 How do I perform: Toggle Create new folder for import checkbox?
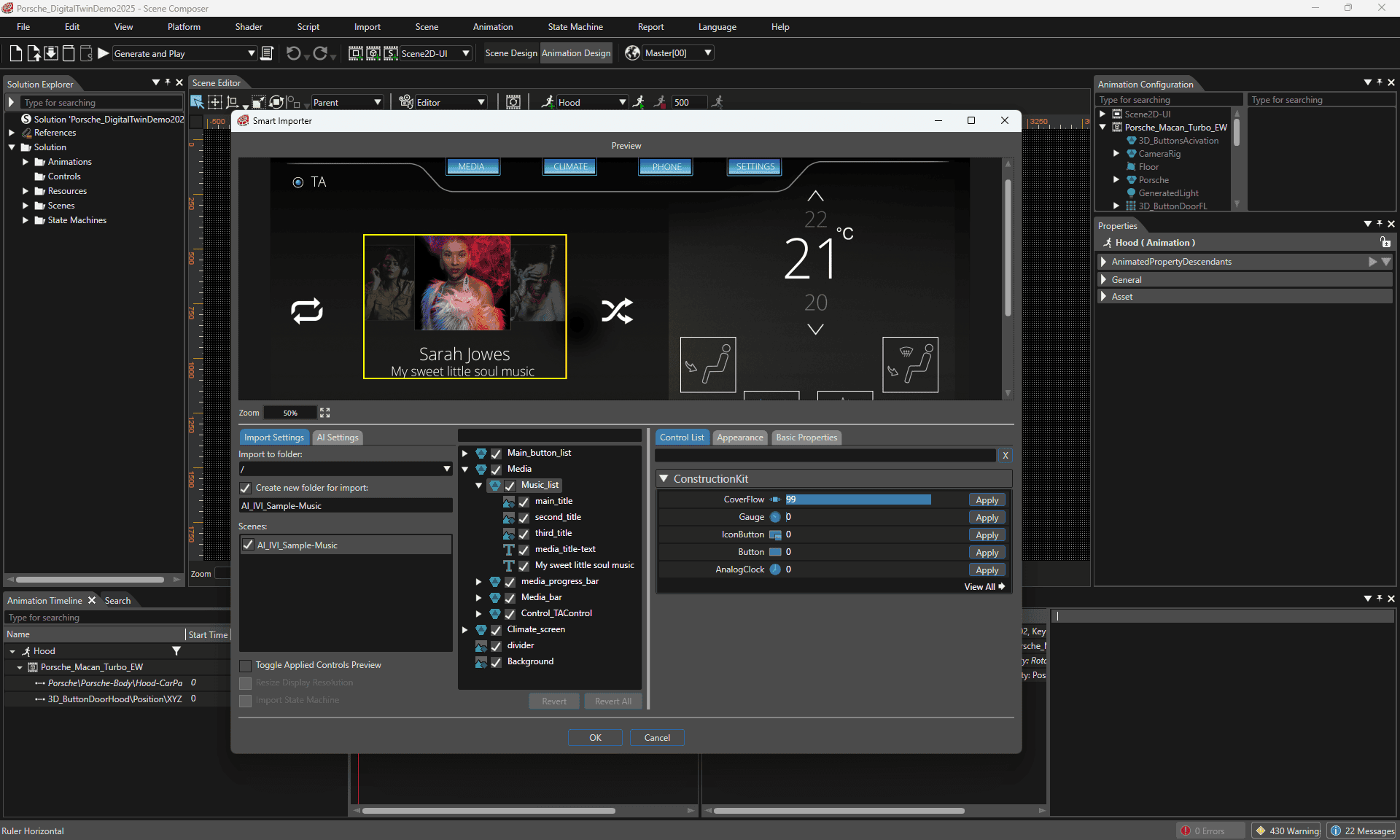tap(246, 488)
